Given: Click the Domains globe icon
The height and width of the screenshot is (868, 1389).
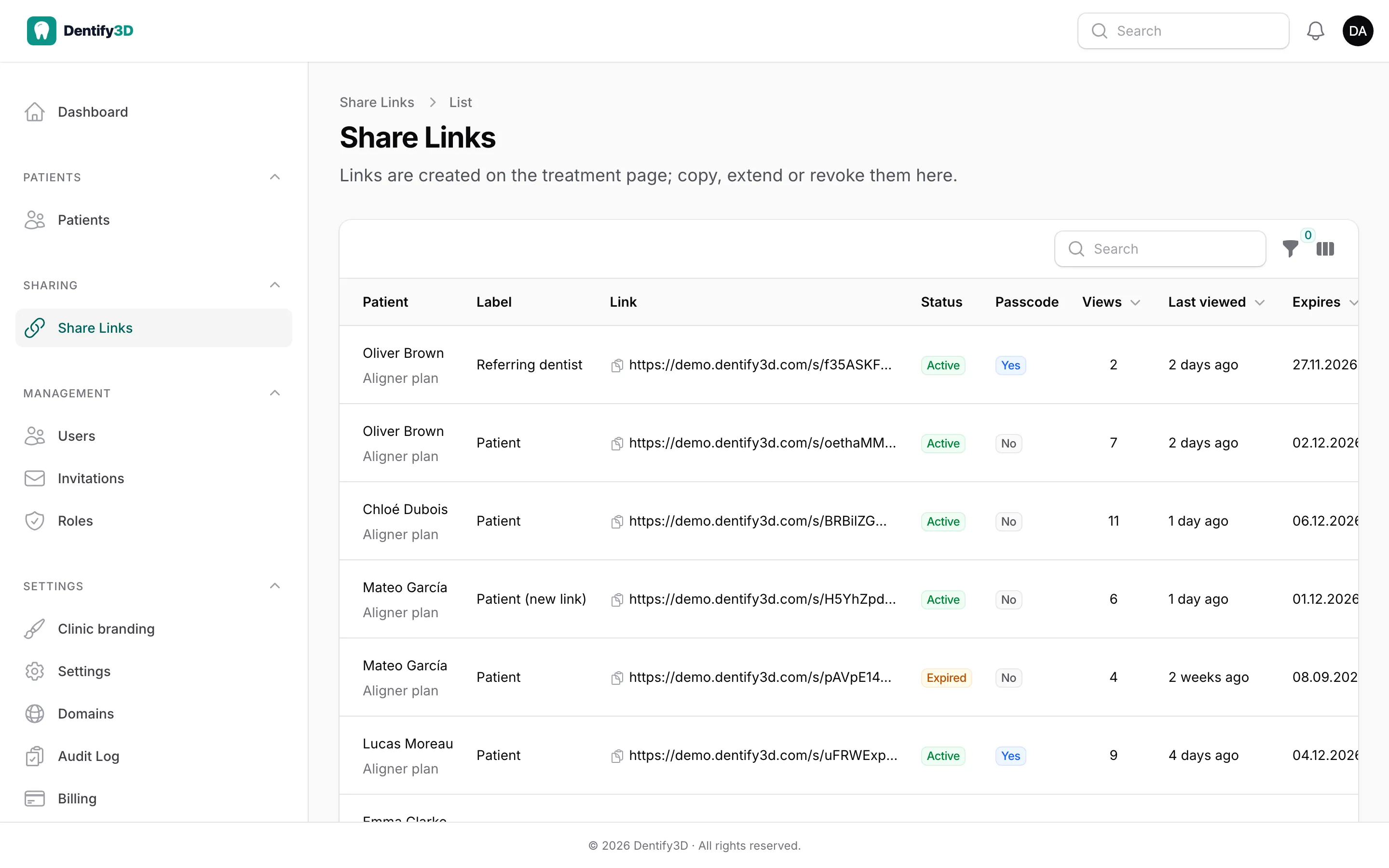Looking at the screenshot, I should coord(34,714).
